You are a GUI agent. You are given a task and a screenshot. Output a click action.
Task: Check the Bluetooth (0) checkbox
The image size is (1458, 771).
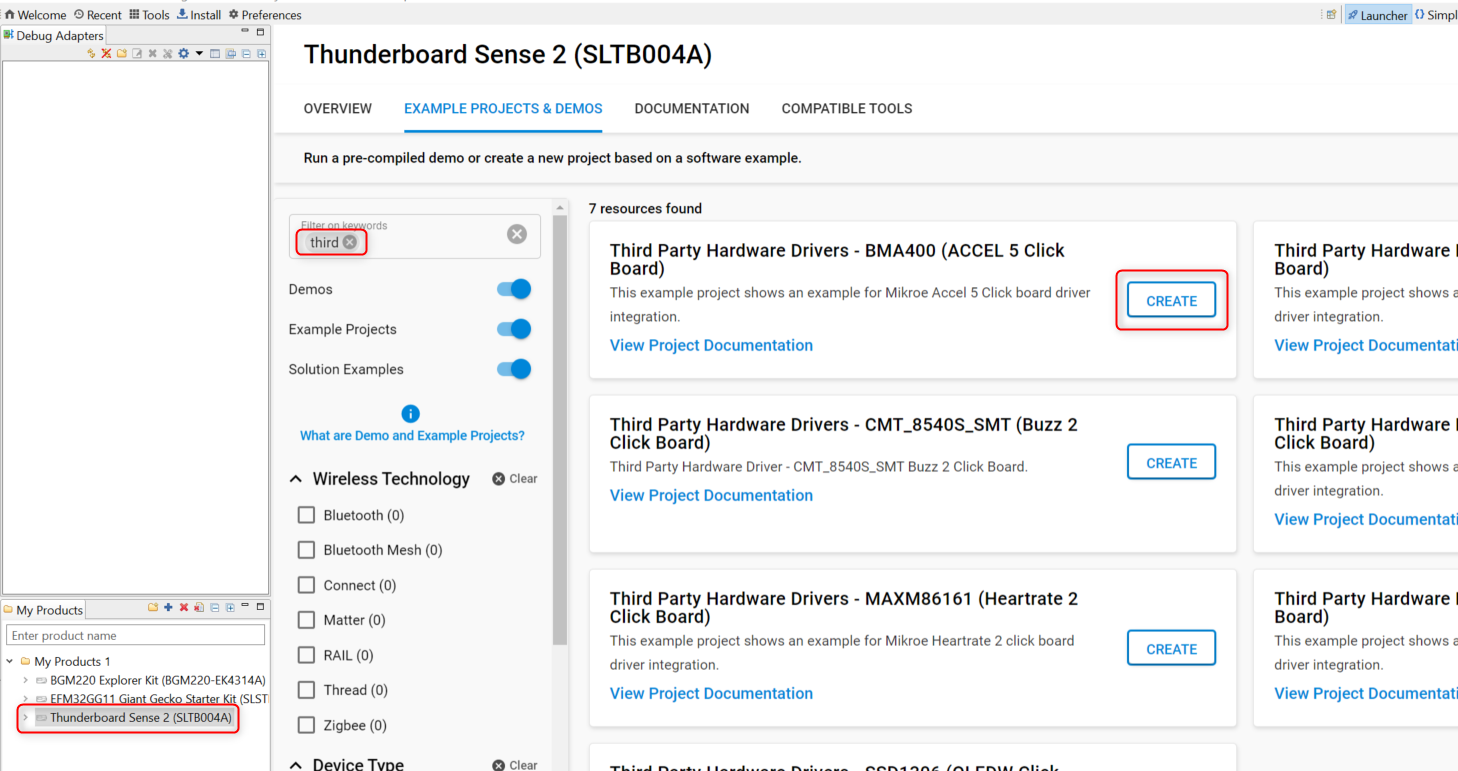click(306, 515)
